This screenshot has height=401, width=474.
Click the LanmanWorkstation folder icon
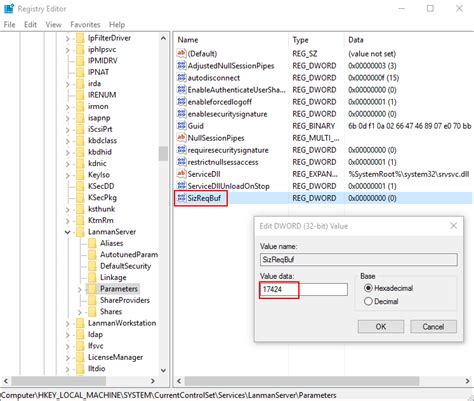80,323
